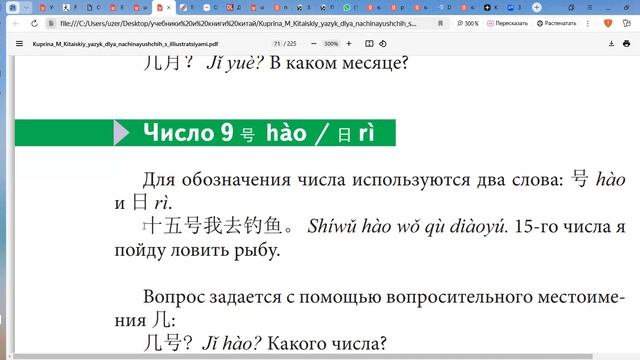Open the three-dot more actions menu
The image size is (640, 360).
(587, 24)
